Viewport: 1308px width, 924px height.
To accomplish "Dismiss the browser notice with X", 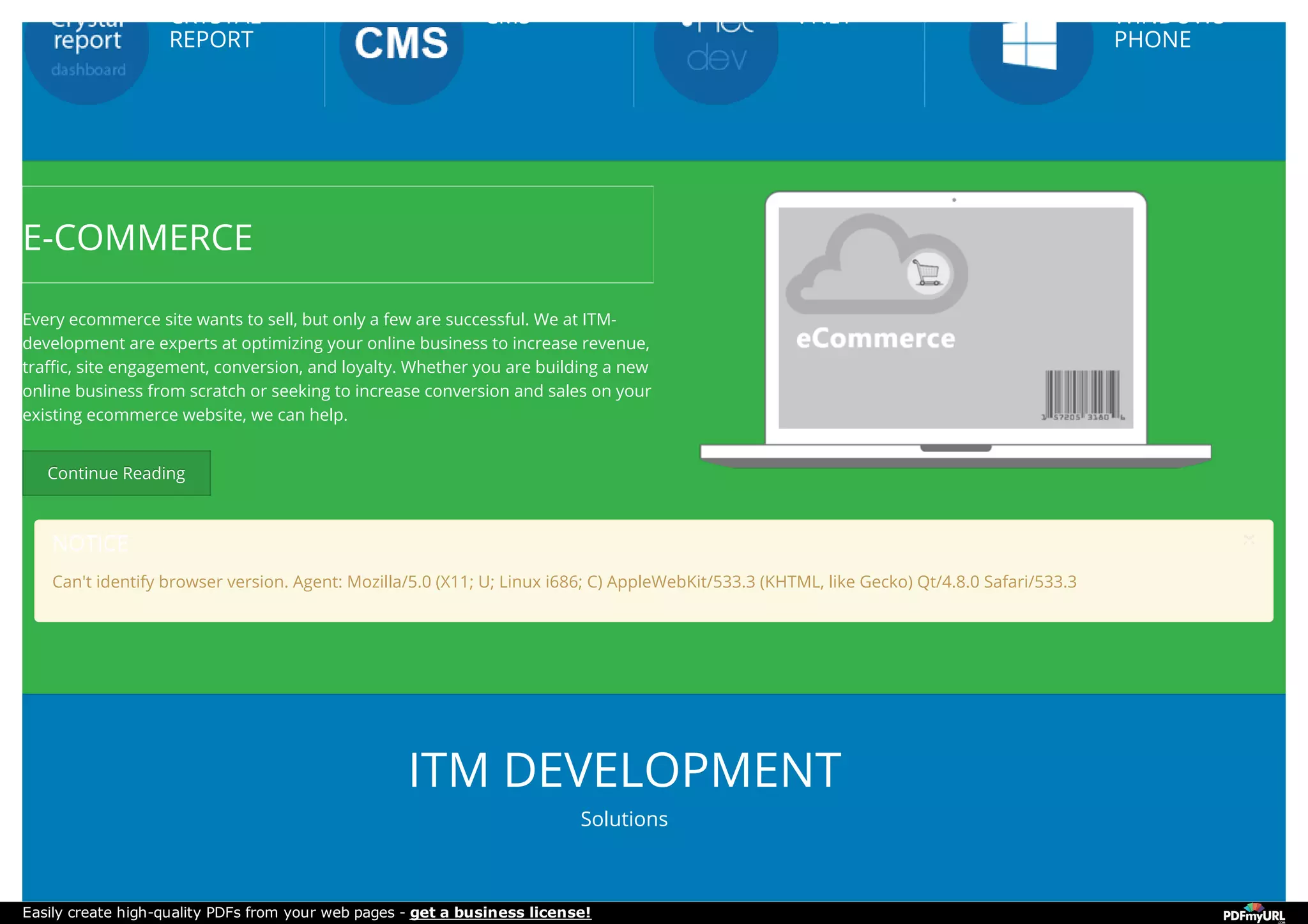I will (1249, 540).
